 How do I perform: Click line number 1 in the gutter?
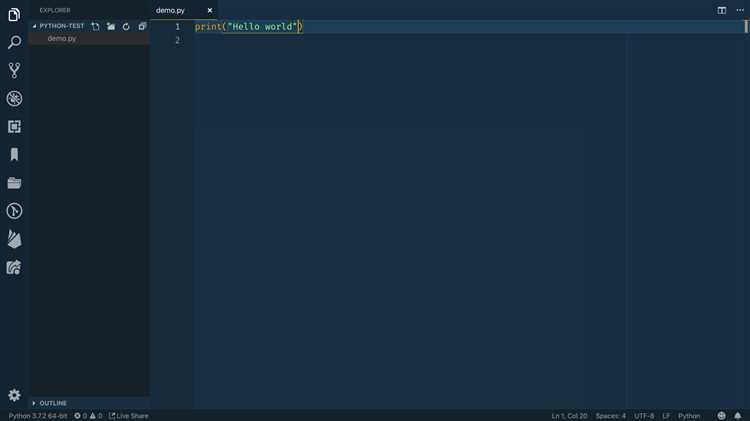(x=177, y=26)
